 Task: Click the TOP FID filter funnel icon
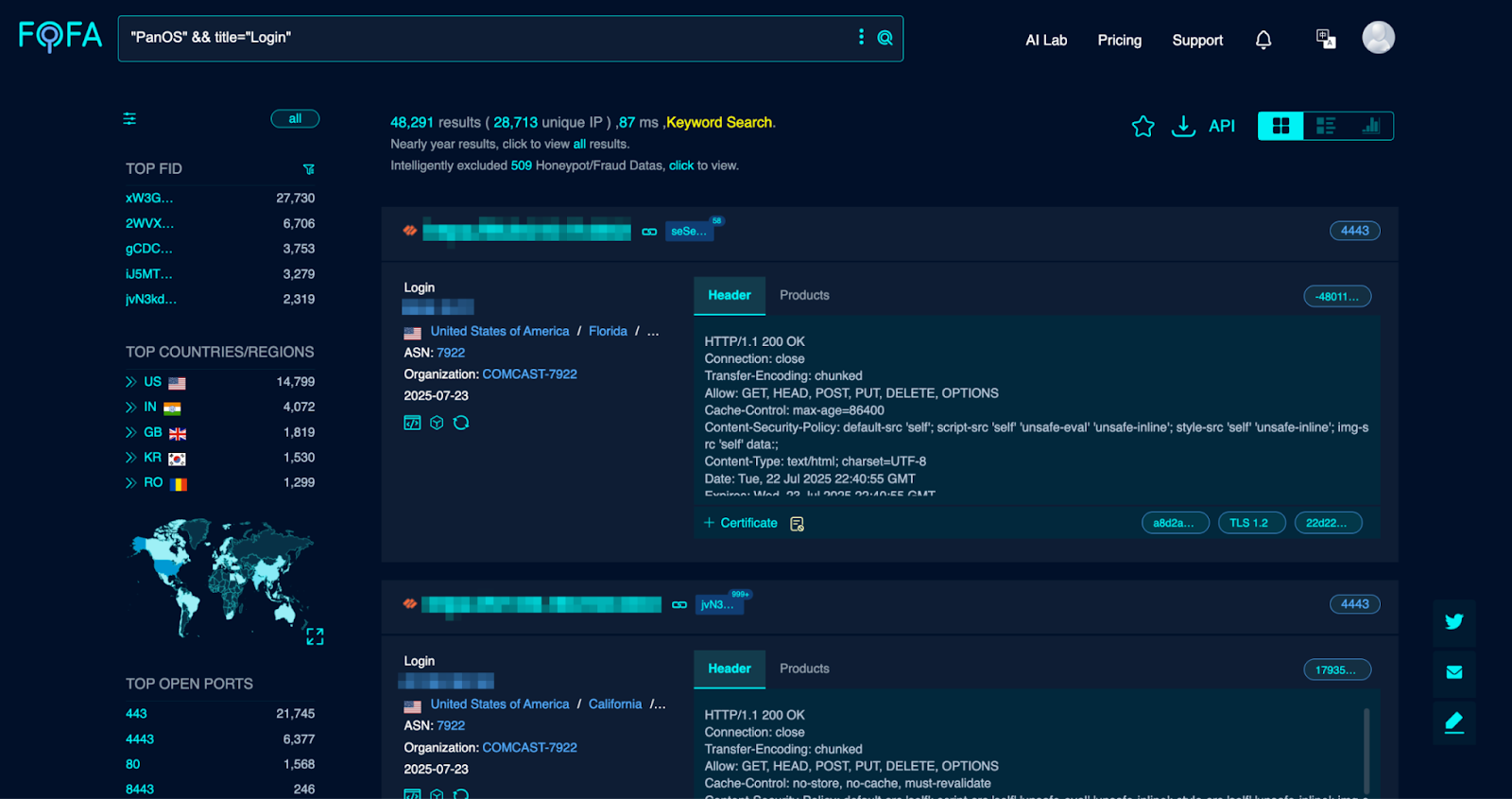pyautogui.click(x=308, y=169)
